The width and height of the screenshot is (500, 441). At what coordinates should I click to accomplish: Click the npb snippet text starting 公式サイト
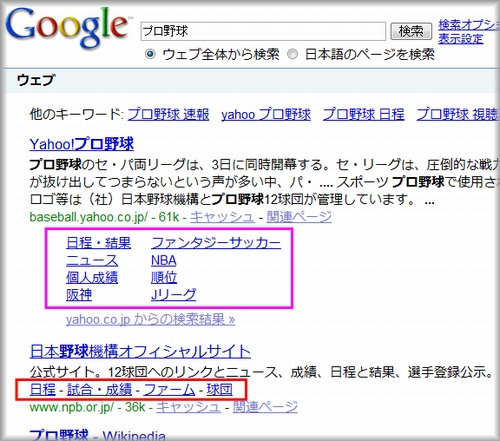261,372
